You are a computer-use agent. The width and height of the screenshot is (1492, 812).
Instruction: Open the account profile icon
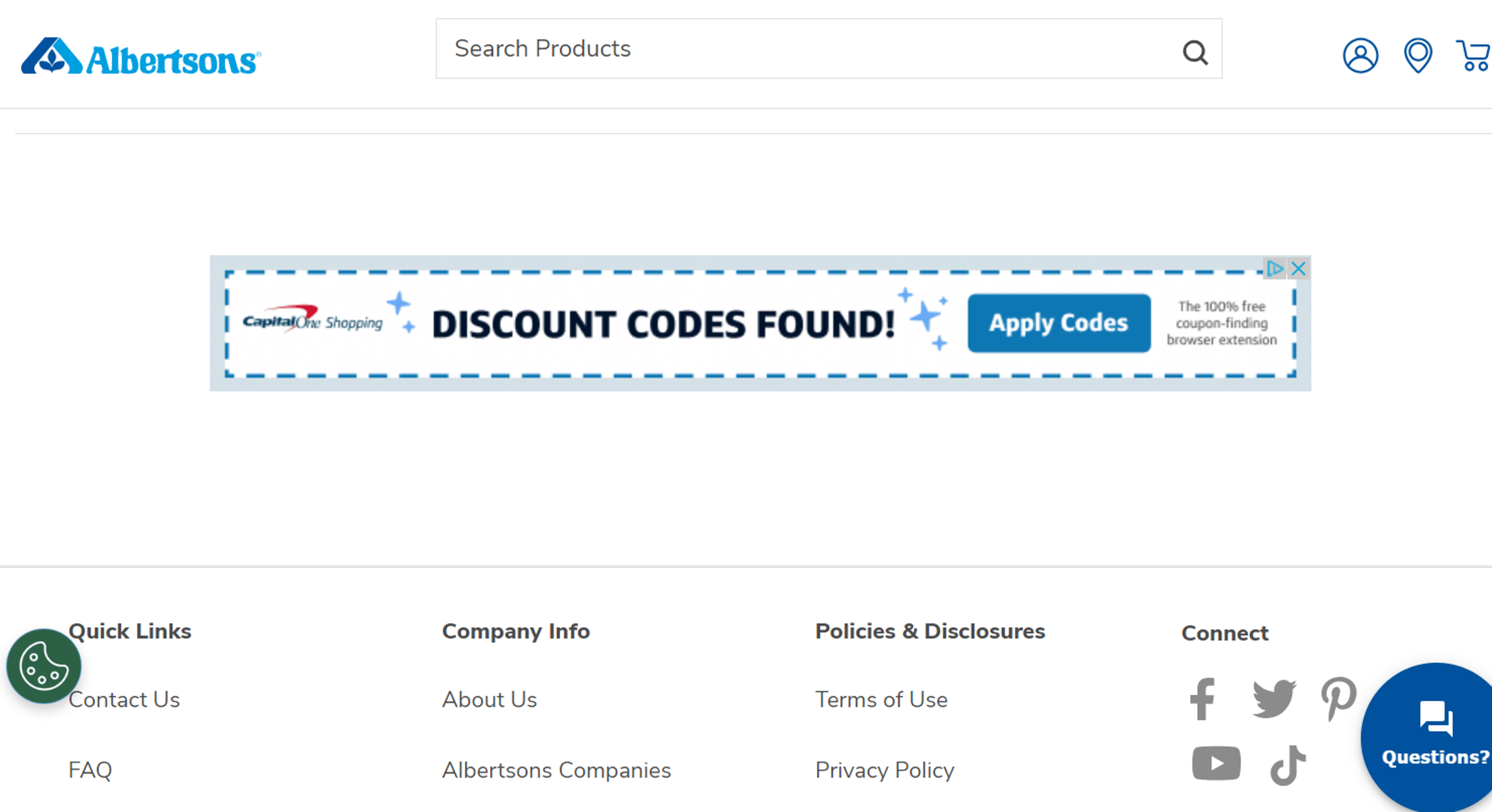(1362, 56)
